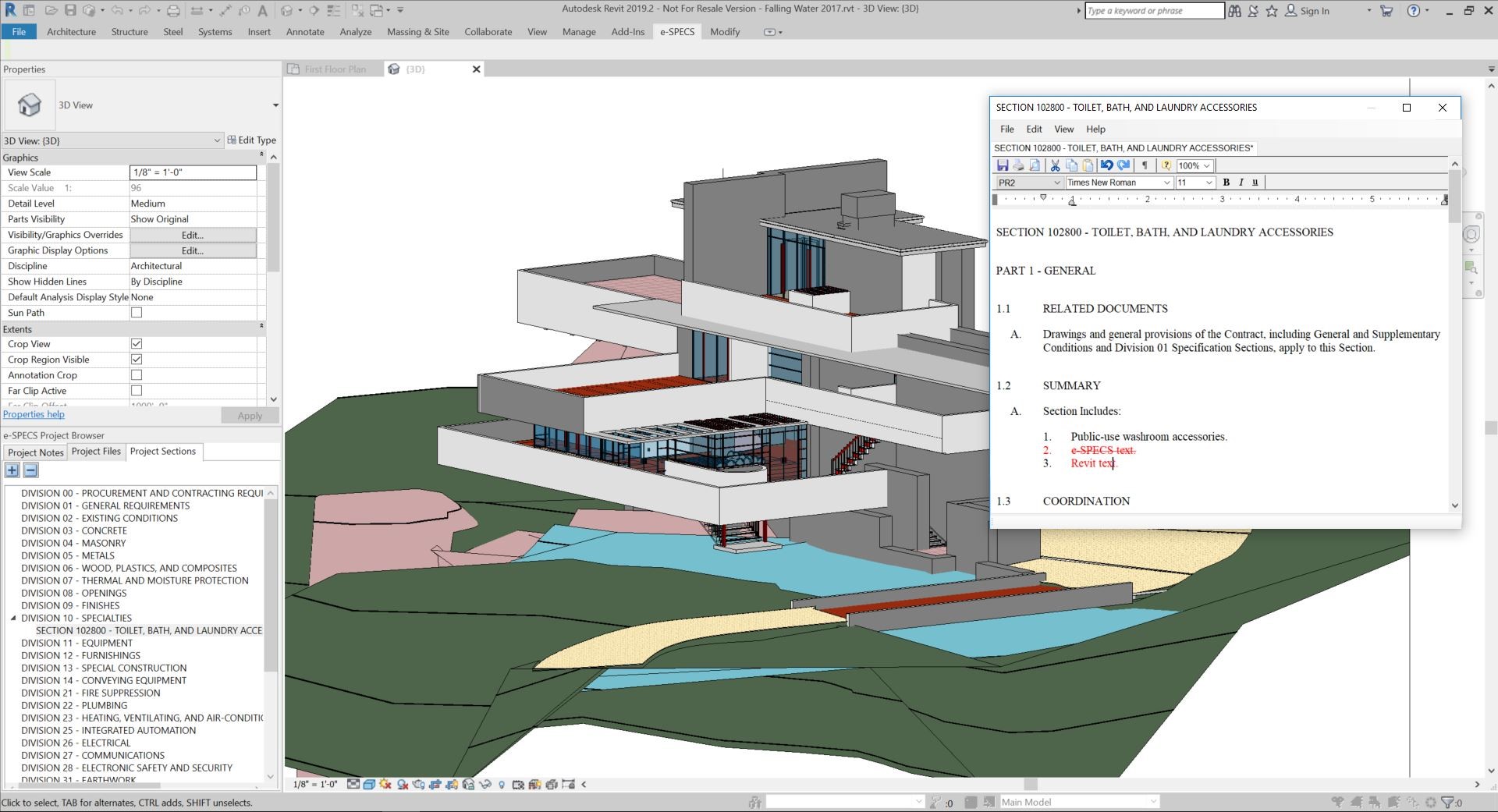The image size is (1498, 812).
Task: Click the View Scale input field
Action: (193, 172)
